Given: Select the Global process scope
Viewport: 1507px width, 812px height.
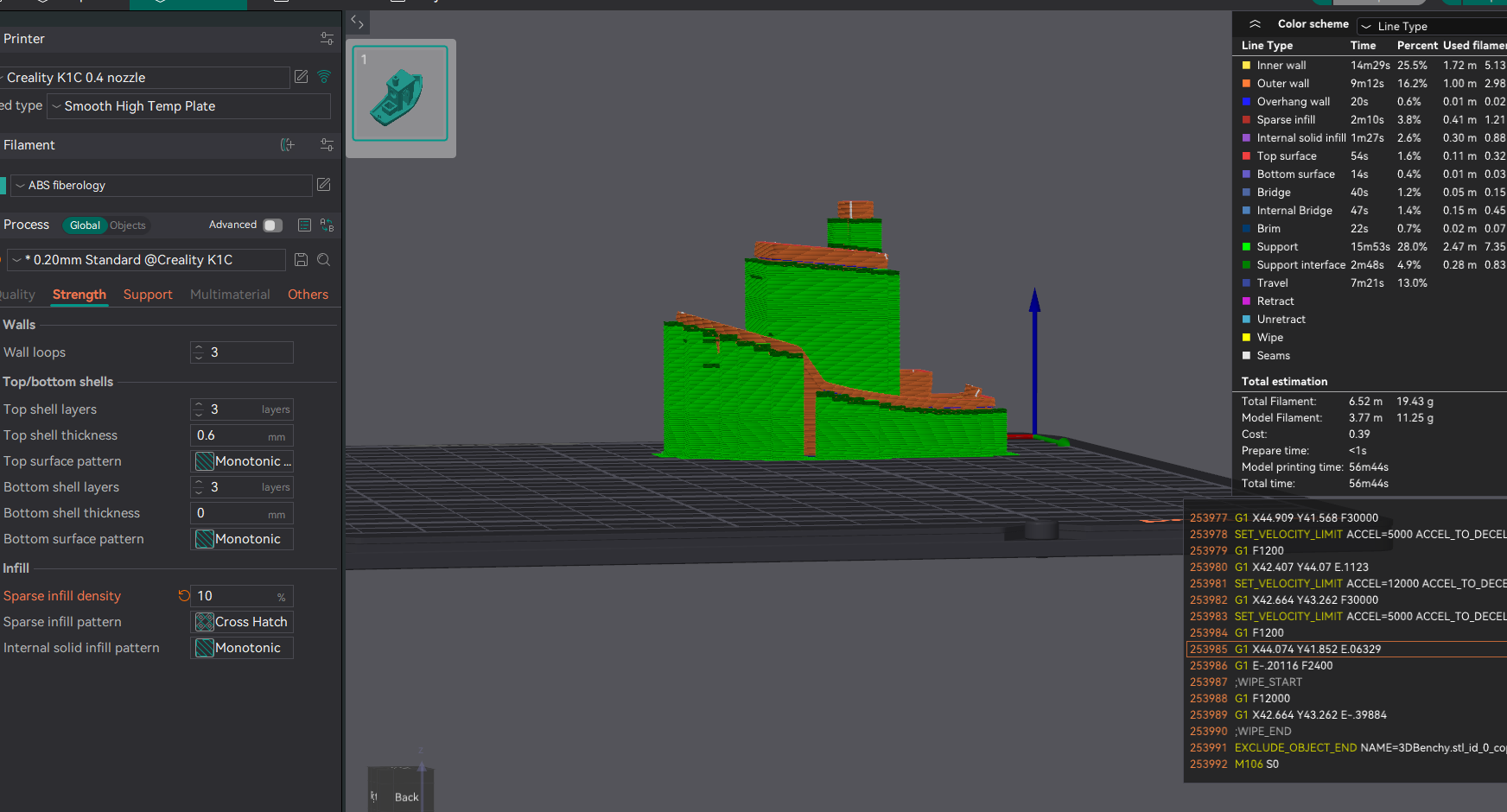Looking at the screenshot, I should click(85, 225).
